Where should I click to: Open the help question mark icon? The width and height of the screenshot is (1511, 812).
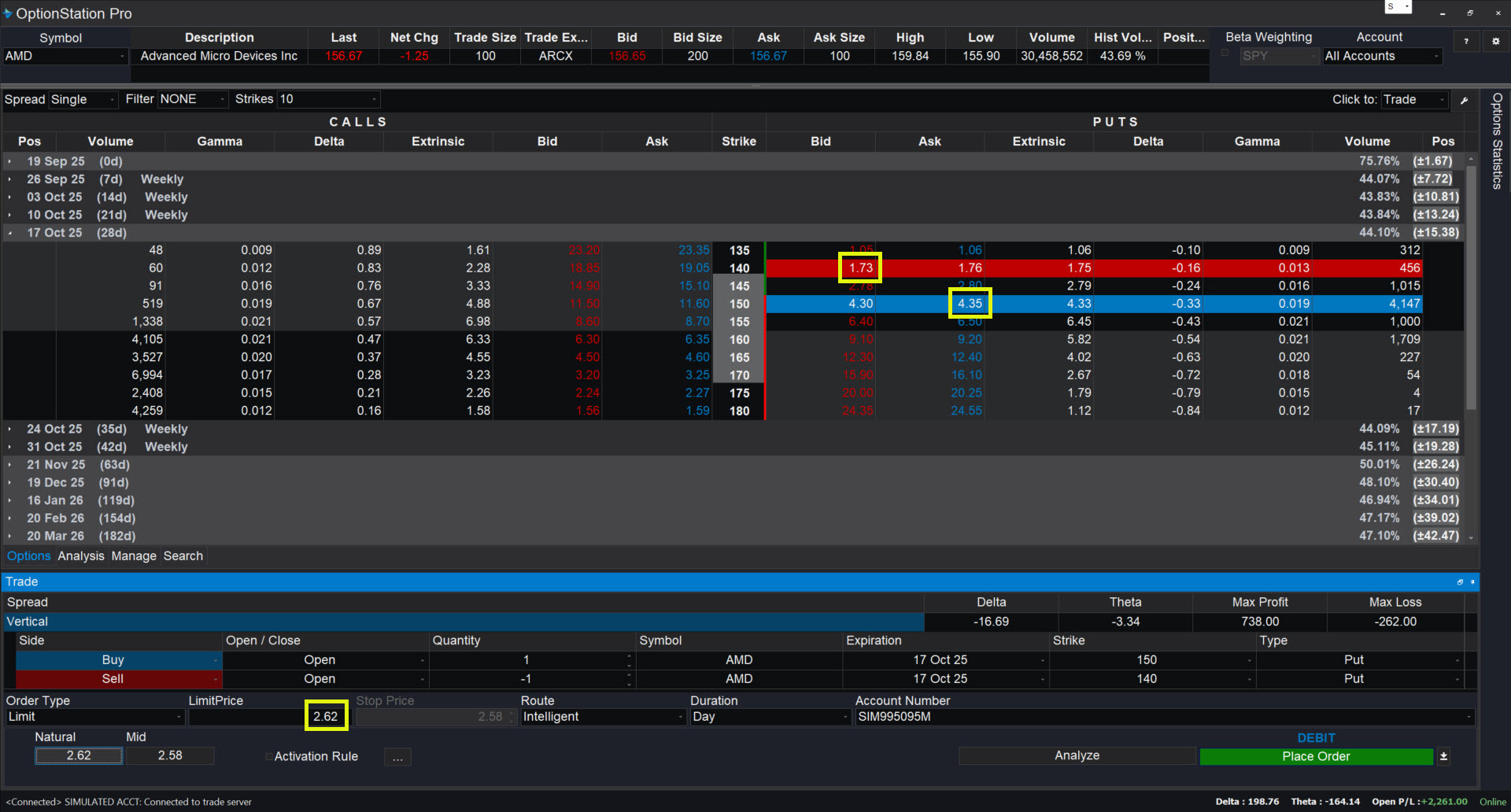coord(1465,42)
